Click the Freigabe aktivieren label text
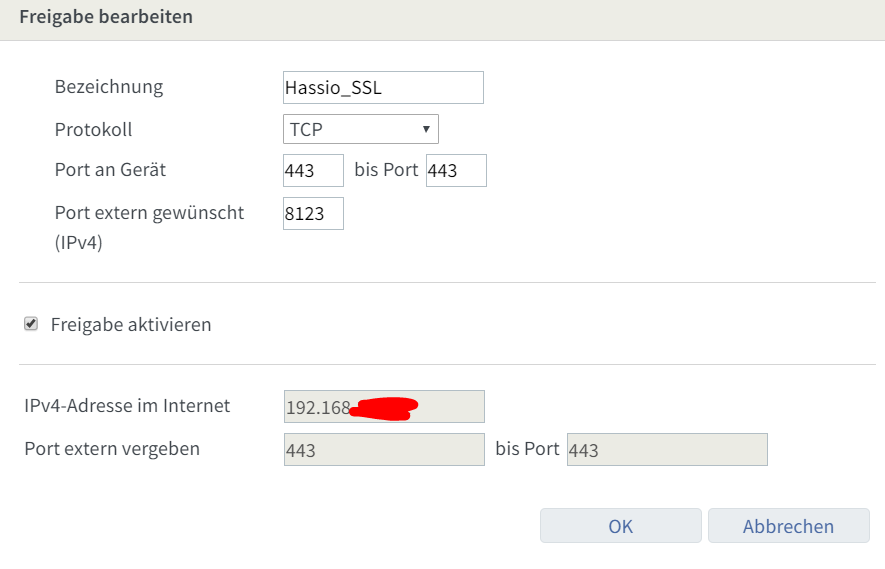Viewport: 885px width, 569px height. (x=131, y=325)
